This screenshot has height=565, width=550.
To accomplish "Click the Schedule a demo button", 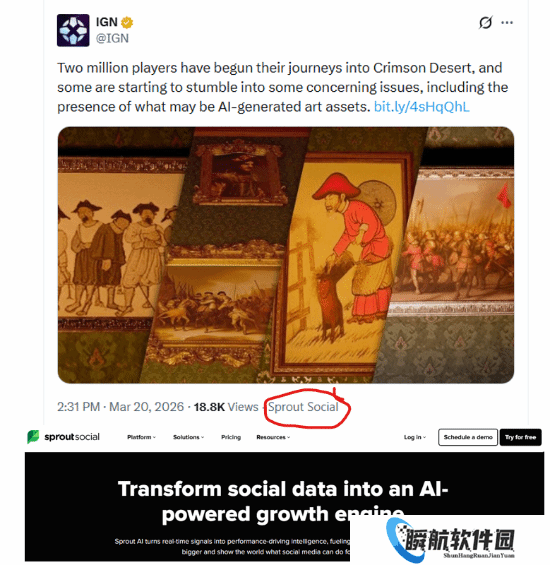I will (x=468, y=437).
